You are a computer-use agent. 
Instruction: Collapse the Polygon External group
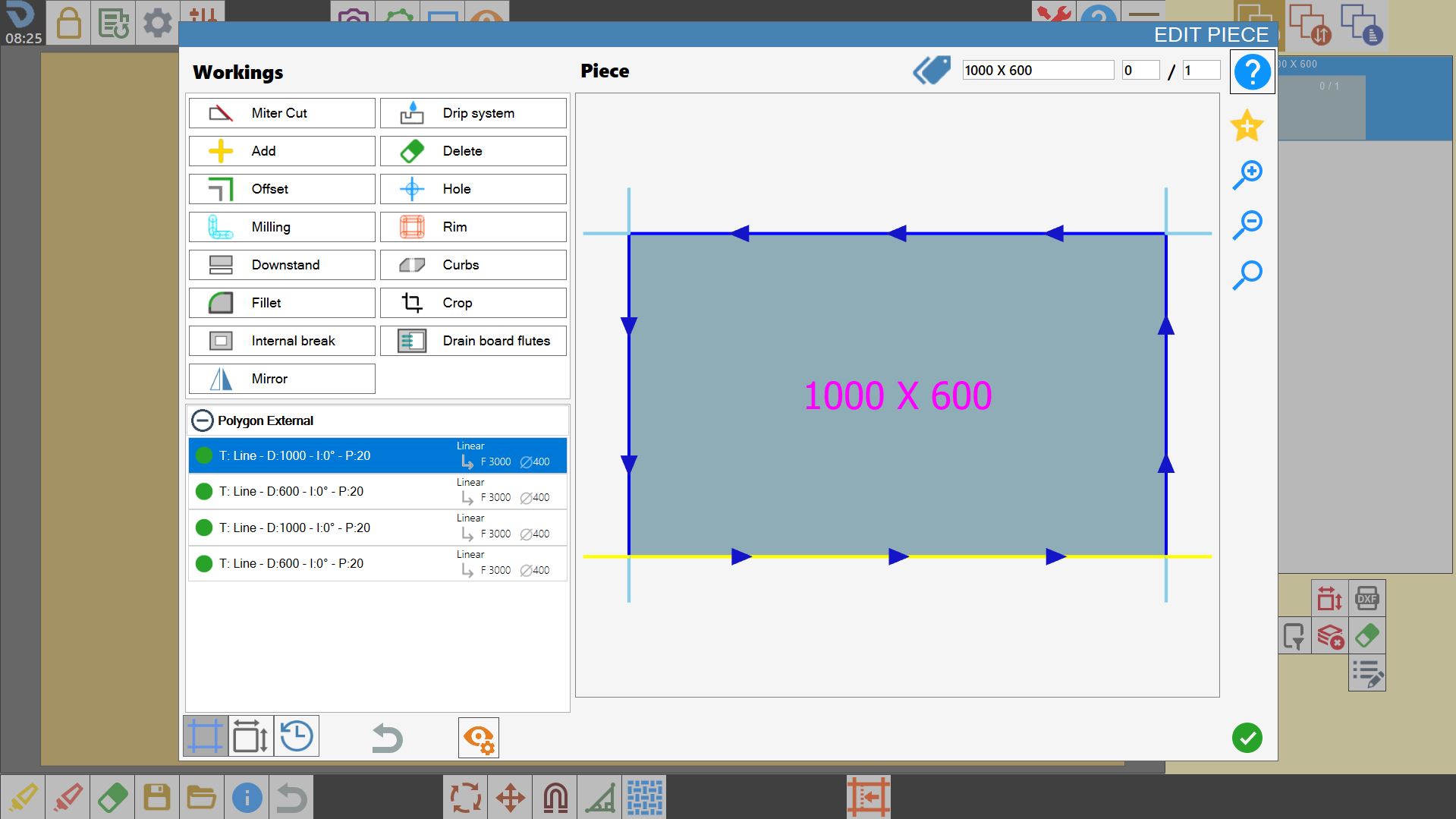pos(202,421)
